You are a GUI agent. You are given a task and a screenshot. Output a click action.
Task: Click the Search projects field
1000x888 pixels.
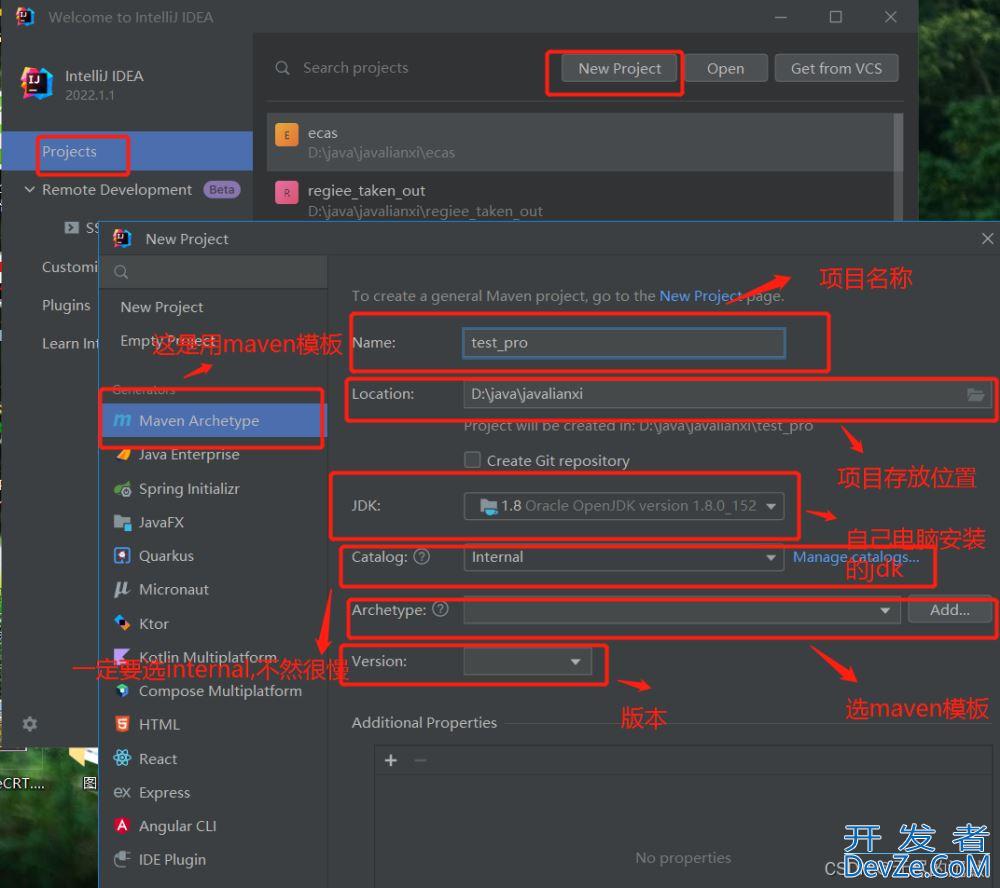355,68
